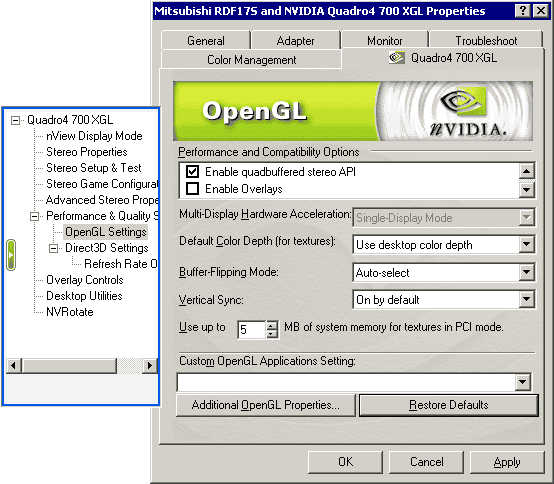
Task: Open Additional OpenGL Properties
Action: 266,405
